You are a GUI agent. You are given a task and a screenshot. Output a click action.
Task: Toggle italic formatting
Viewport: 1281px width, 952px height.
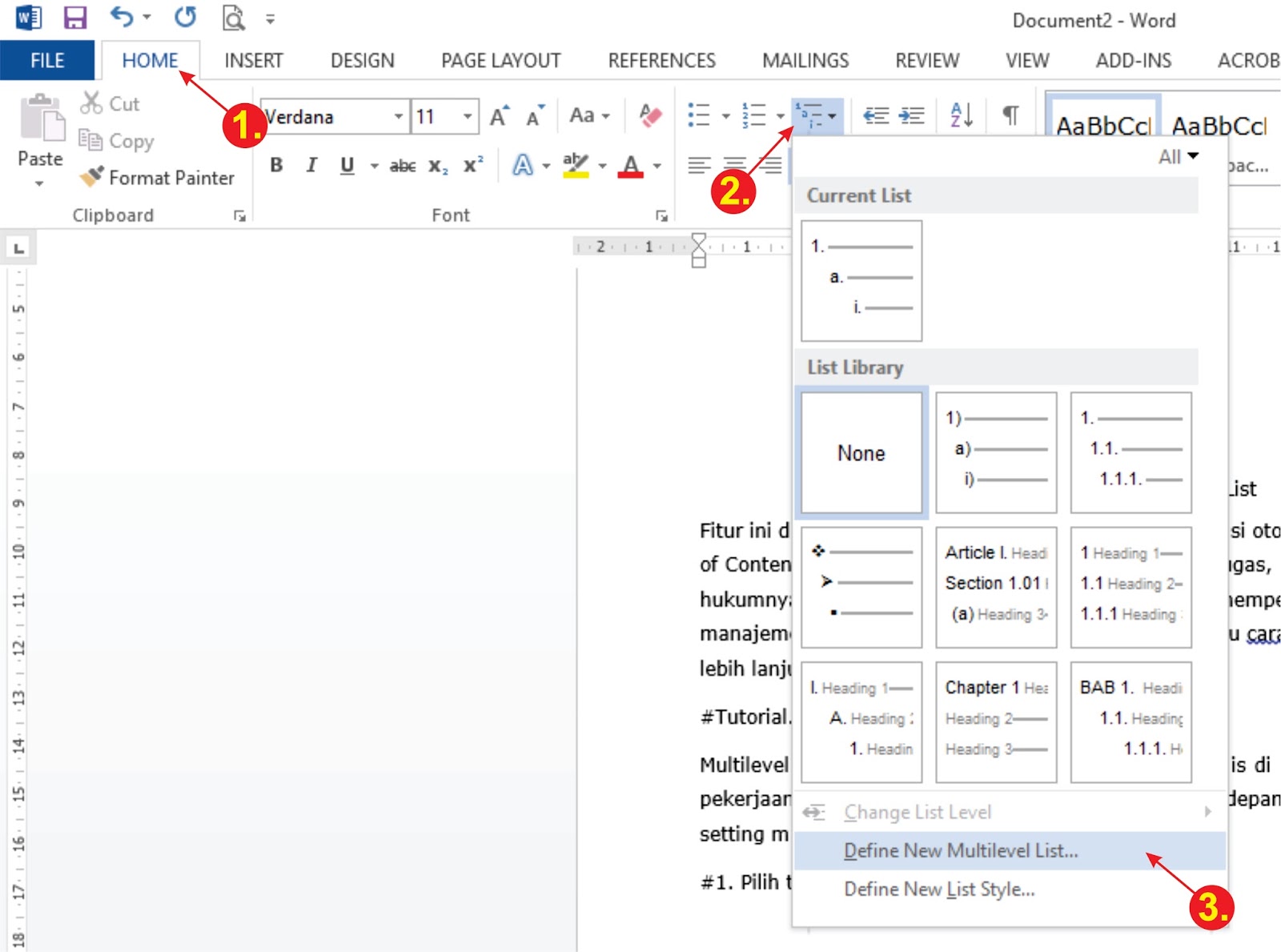click(x=311, y=165)
